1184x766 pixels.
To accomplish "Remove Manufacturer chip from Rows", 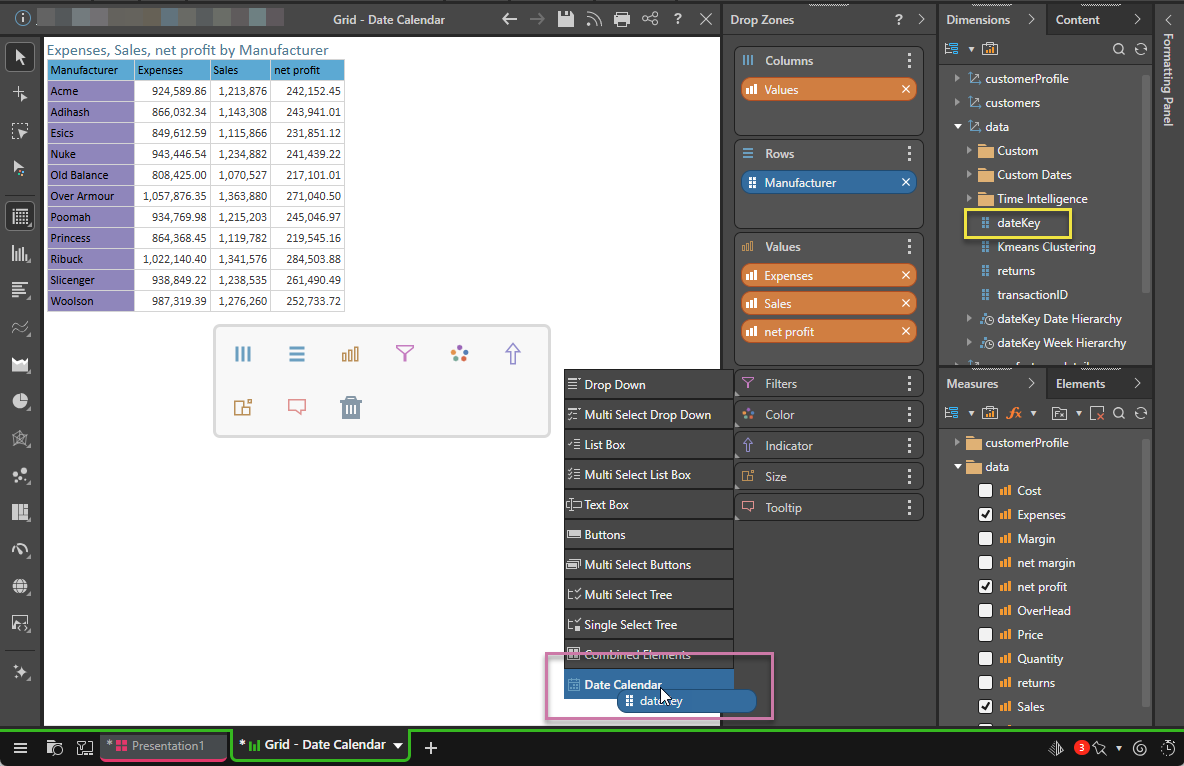I will pos(905,183).
